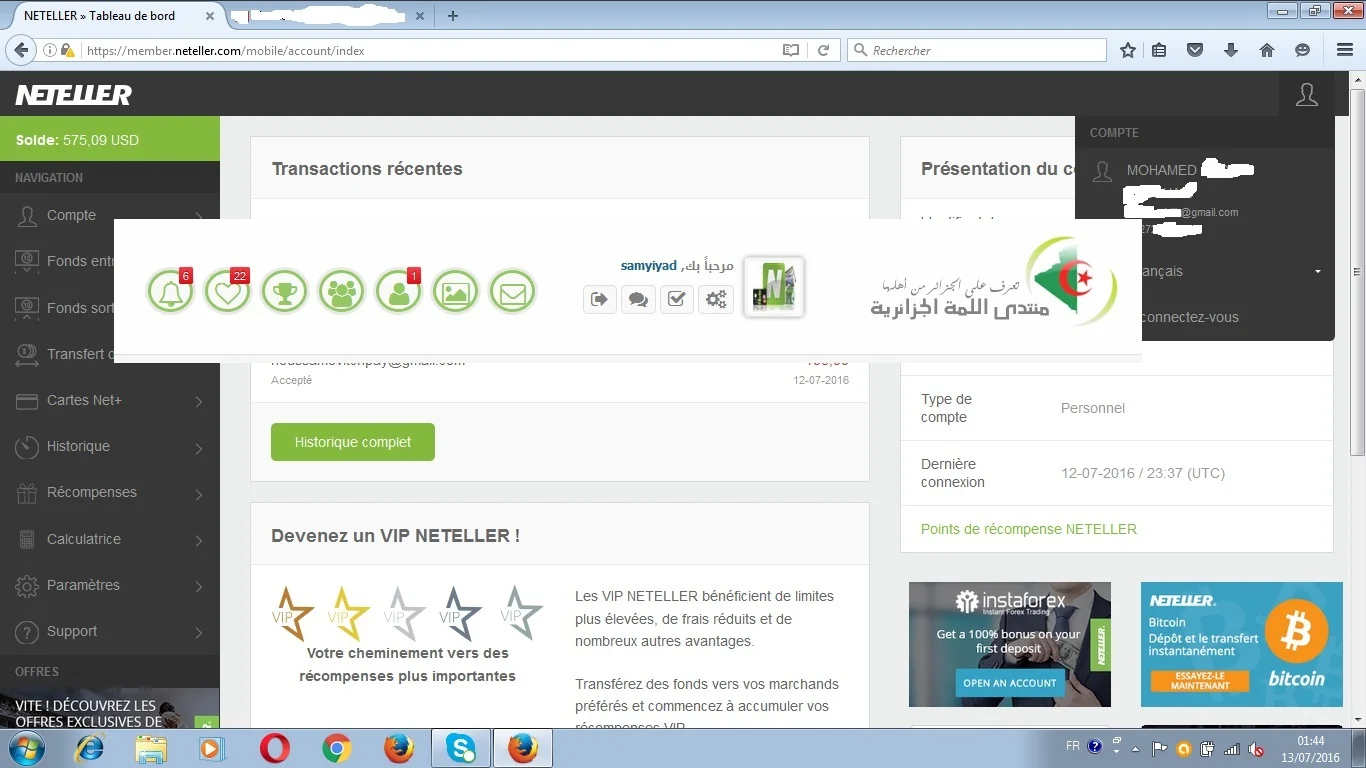Open Points de récompense NETELLER link
The height and width of the screenshot is (768, 1366).
coord(1028,529)
